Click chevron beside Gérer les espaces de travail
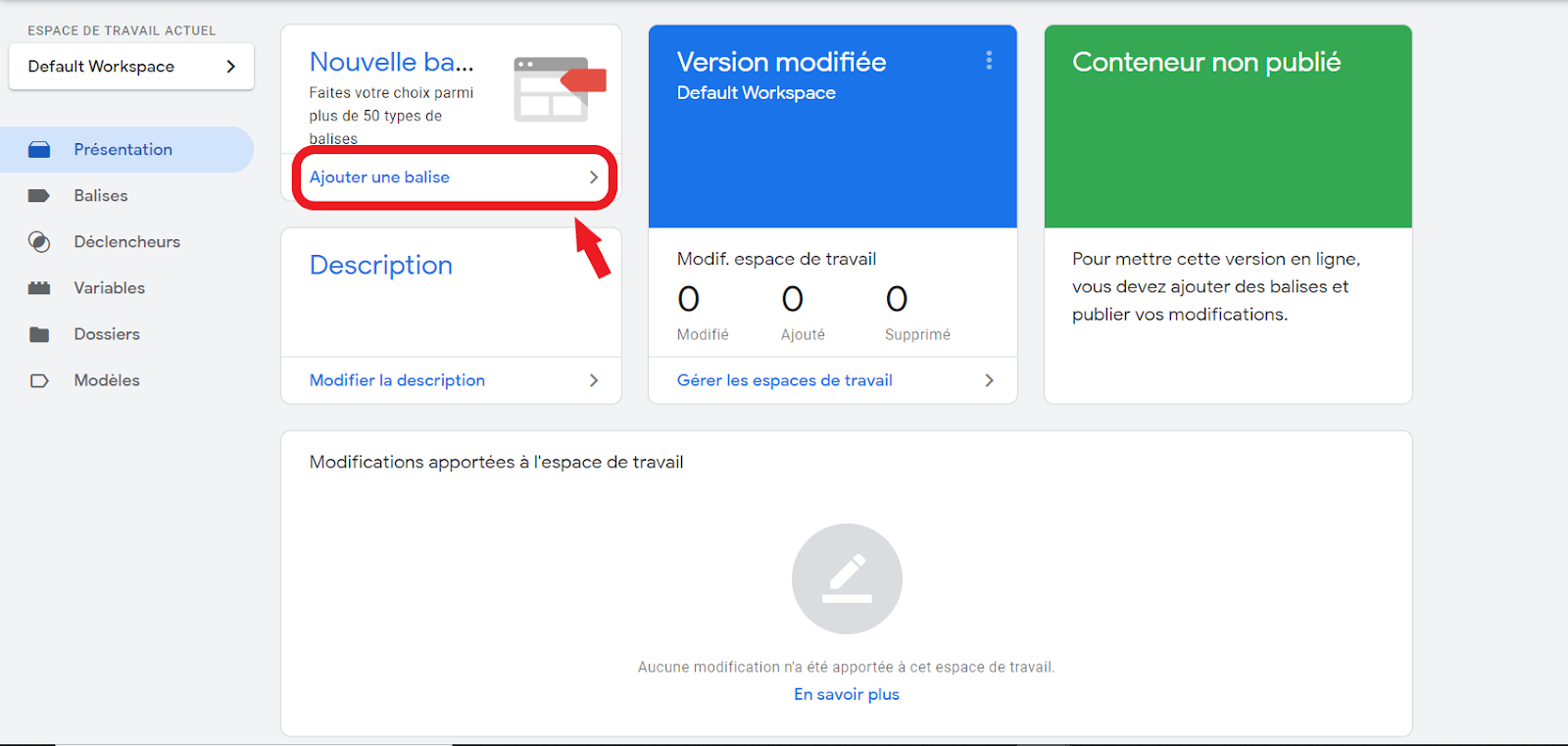Image resolution: width=1568 pixels, height=746 pixels. pos(989,380)
